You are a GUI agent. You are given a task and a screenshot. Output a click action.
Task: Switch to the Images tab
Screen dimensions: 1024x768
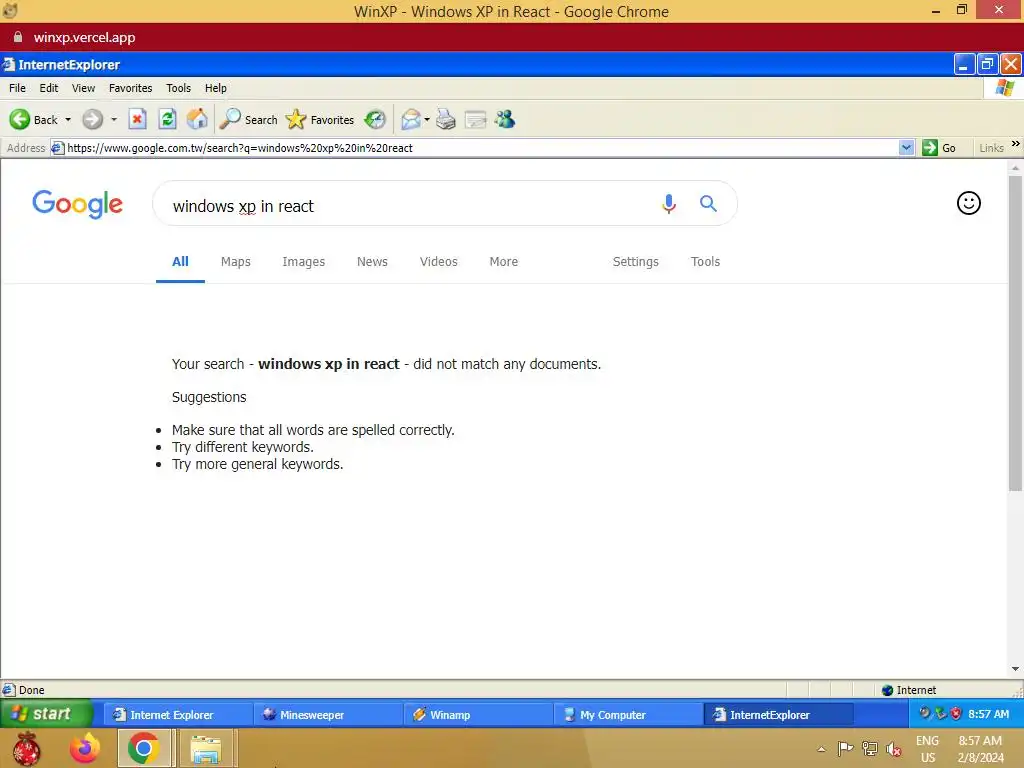pyautogui.click(x=304, y=262)
